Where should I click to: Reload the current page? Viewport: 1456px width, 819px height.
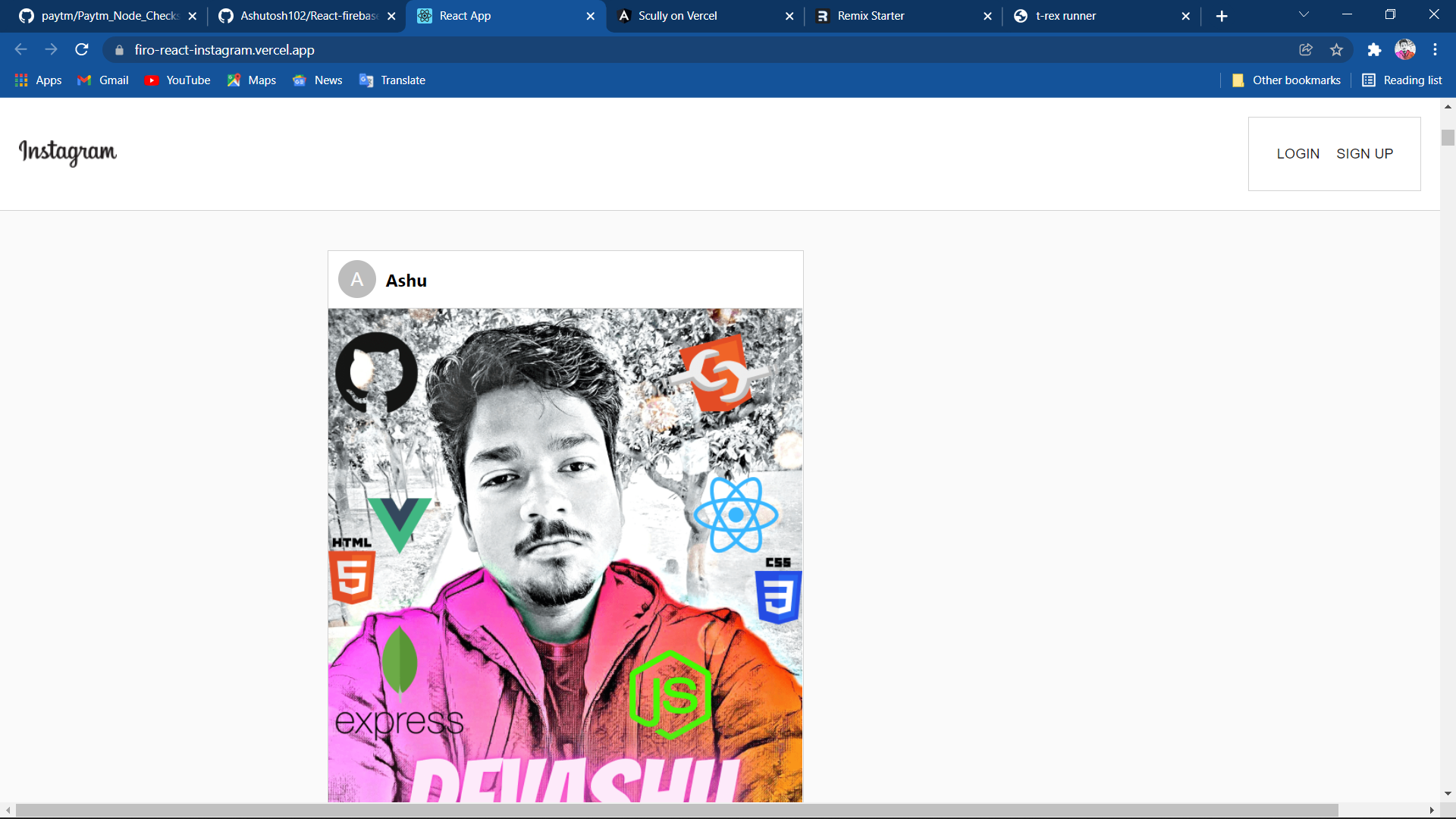tap(82, 49)
